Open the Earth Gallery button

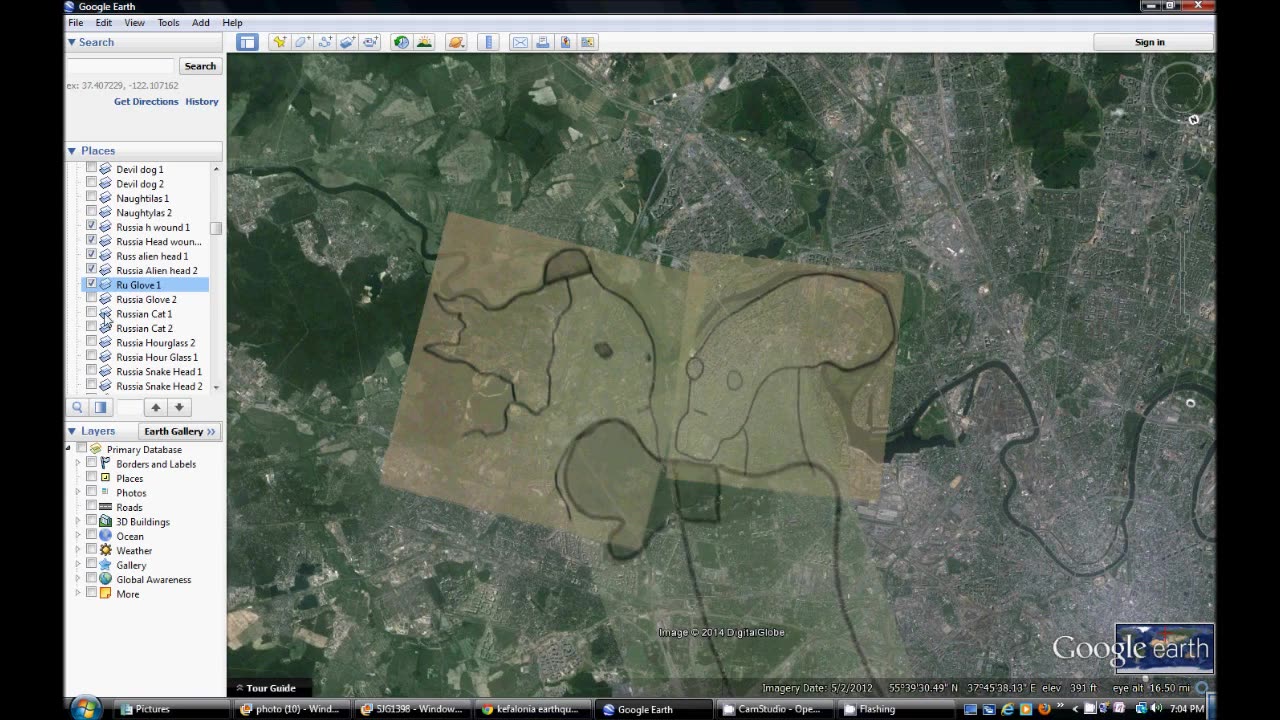tap(180, 431)
